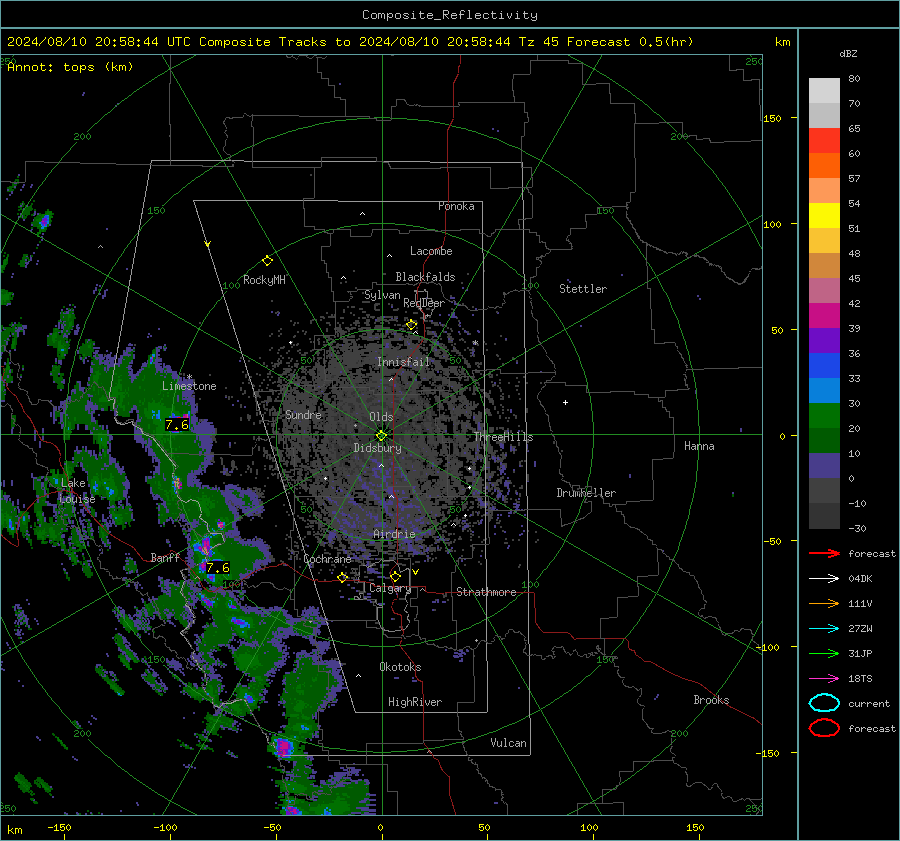This screenshot has width=900, height=841.
Task: Click the magenta 18TS arrow legend entry
Action: pyautogui.click(x=824, y=679)
